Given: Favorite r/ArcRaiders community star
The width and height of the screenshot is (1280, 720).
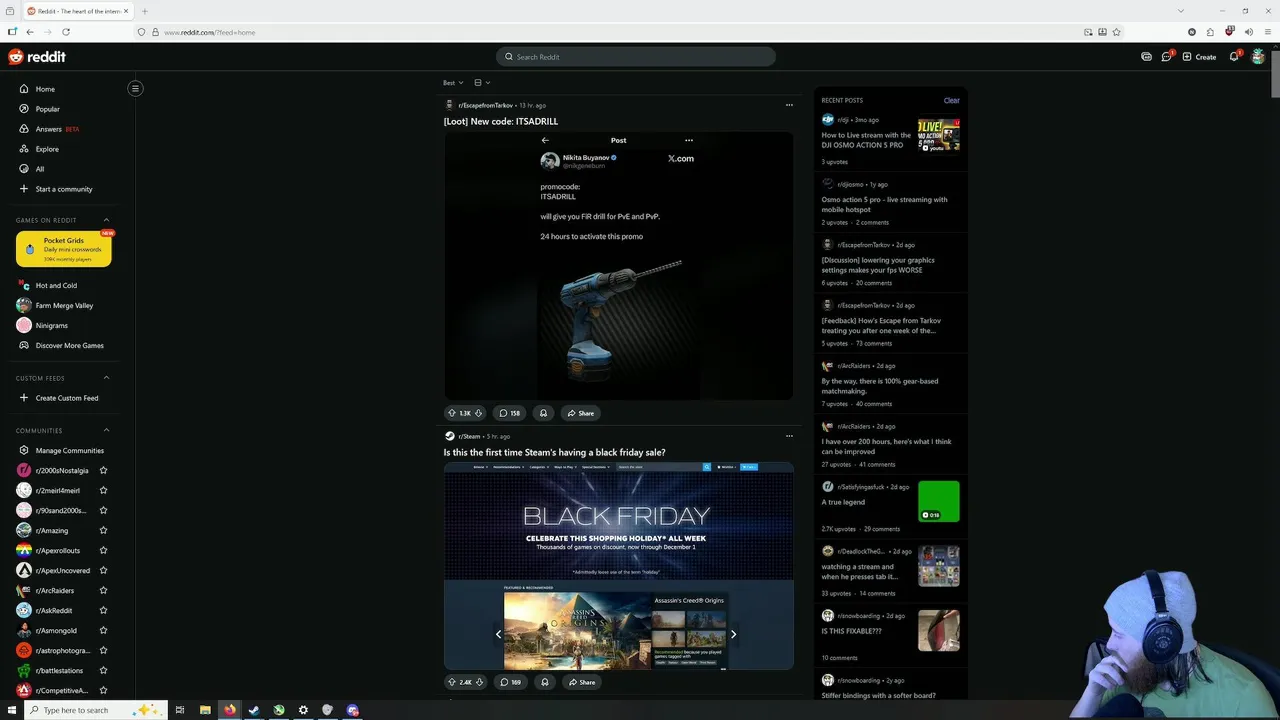Looking at the screenshot, I should tap(103, 590).
